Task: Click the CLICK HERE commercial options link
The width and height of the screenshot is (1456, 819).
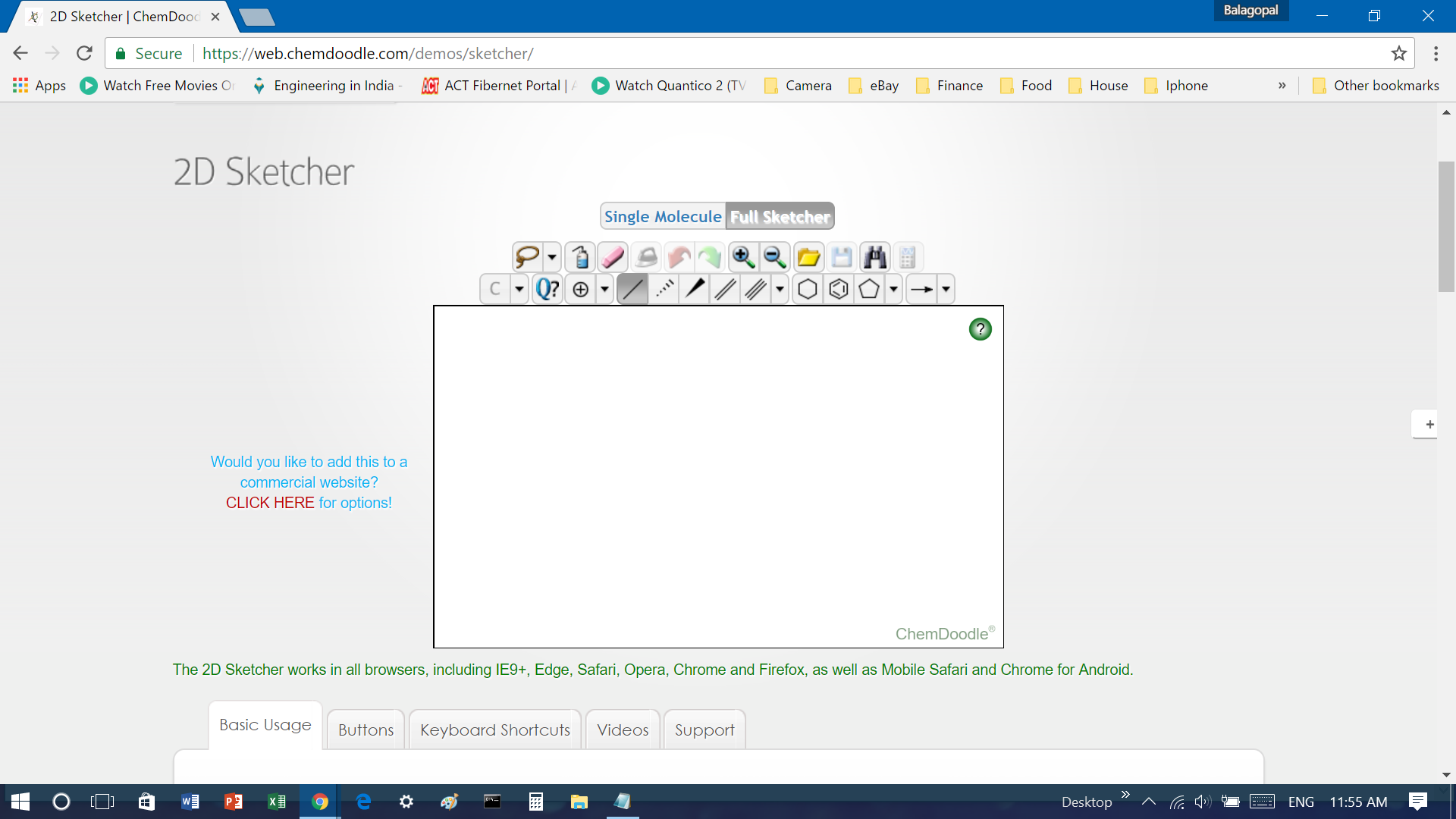Action: [270, 502]
